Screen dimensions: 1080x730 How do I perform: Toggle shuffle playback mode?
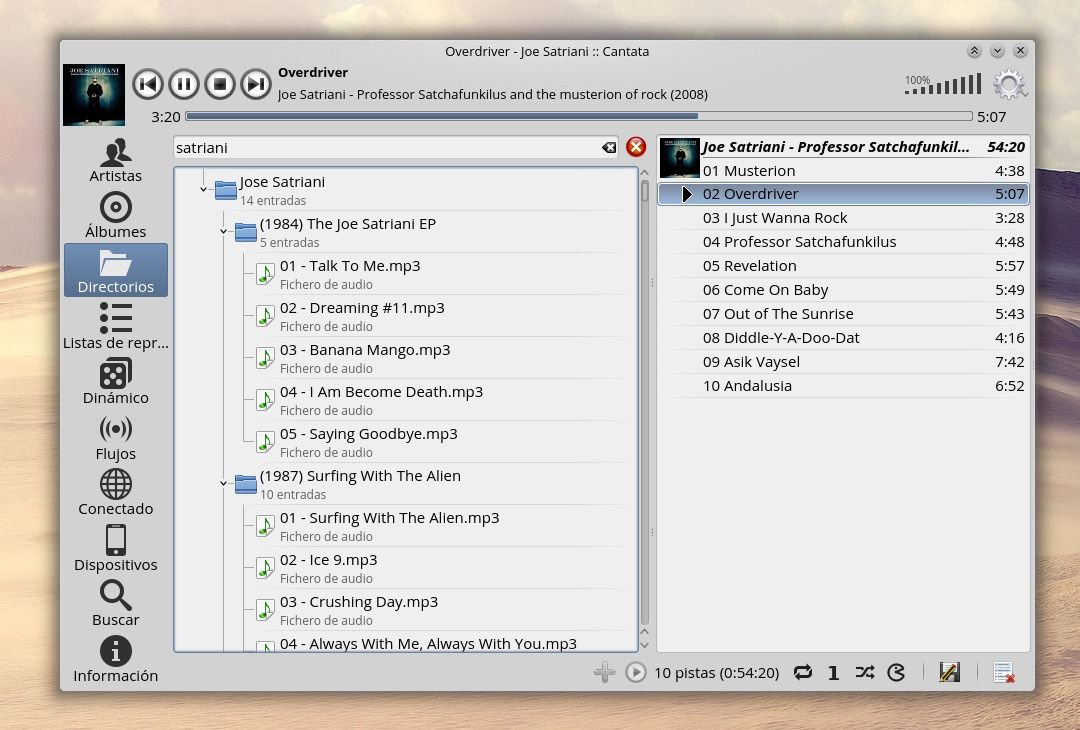click(x=865, y=673)
